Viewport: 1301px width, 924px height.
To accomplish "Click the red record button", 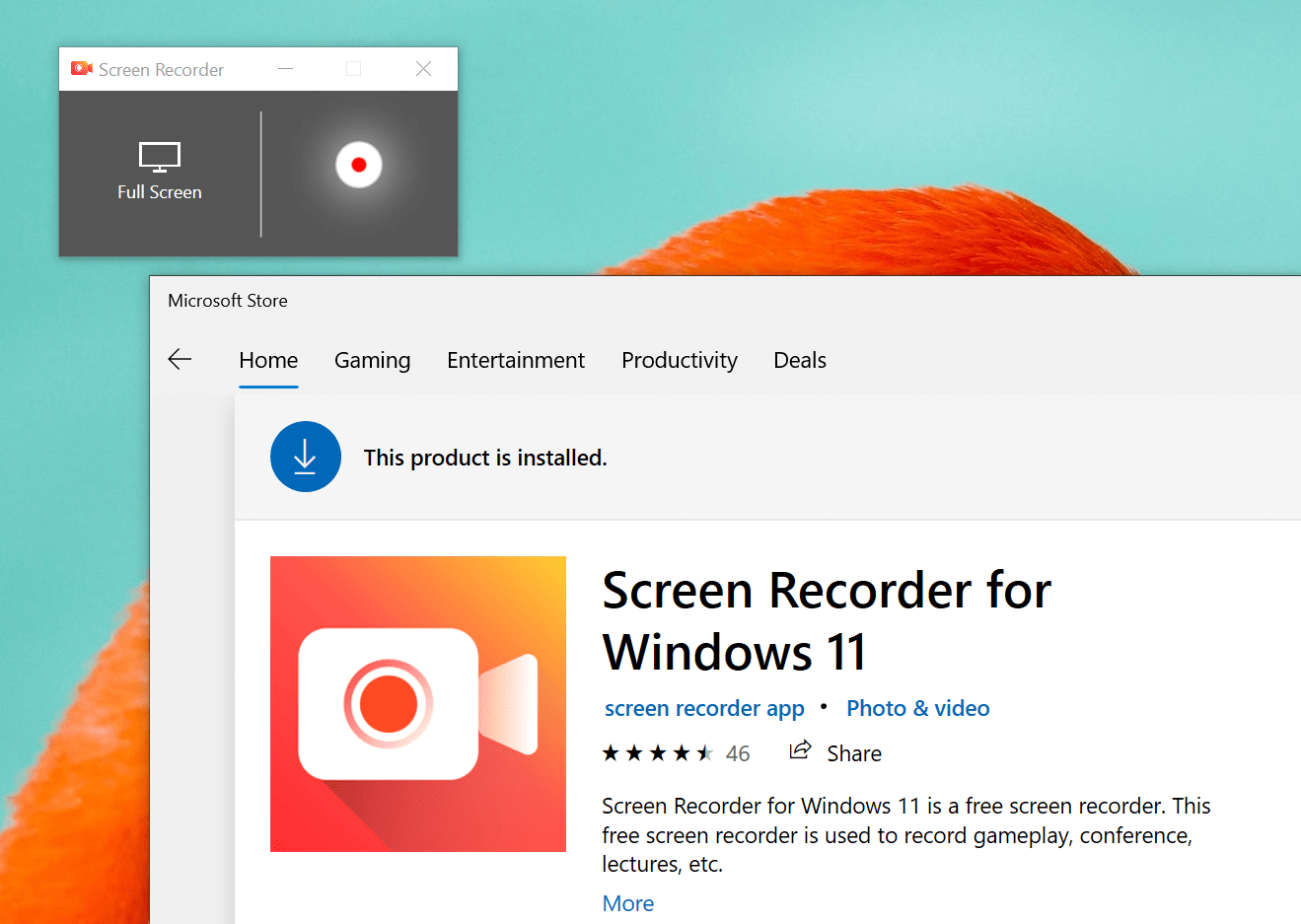I will (358, 165).
